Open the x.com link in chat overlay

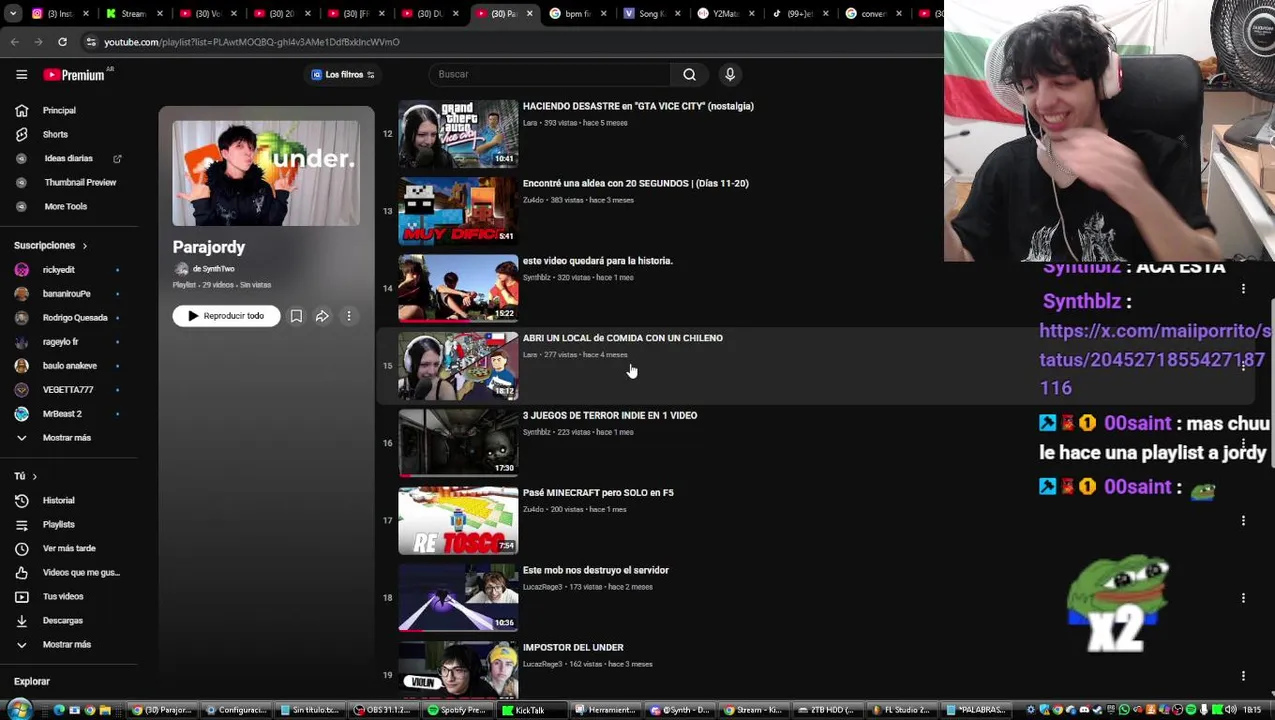click(x=1155, y=359)
